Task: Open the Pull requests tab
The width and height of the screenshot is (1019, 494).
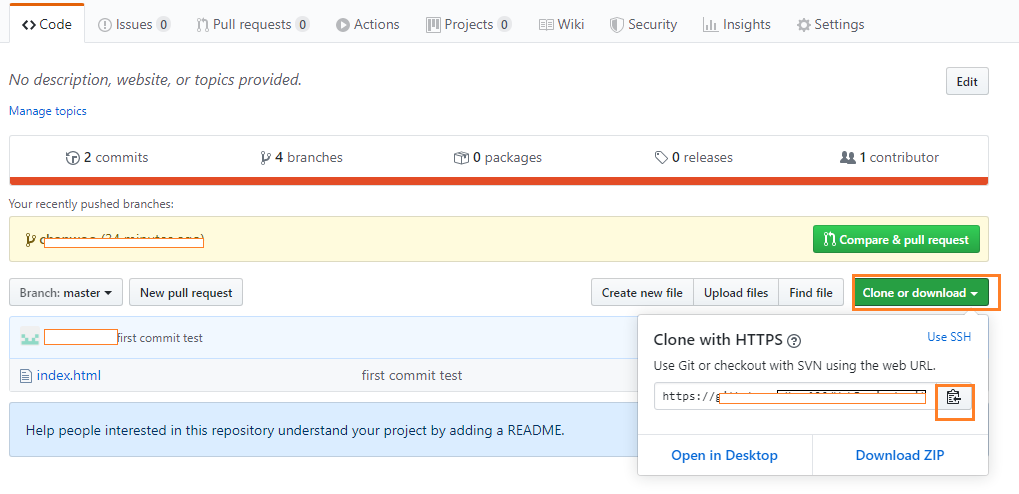Action: click(252, 25)
